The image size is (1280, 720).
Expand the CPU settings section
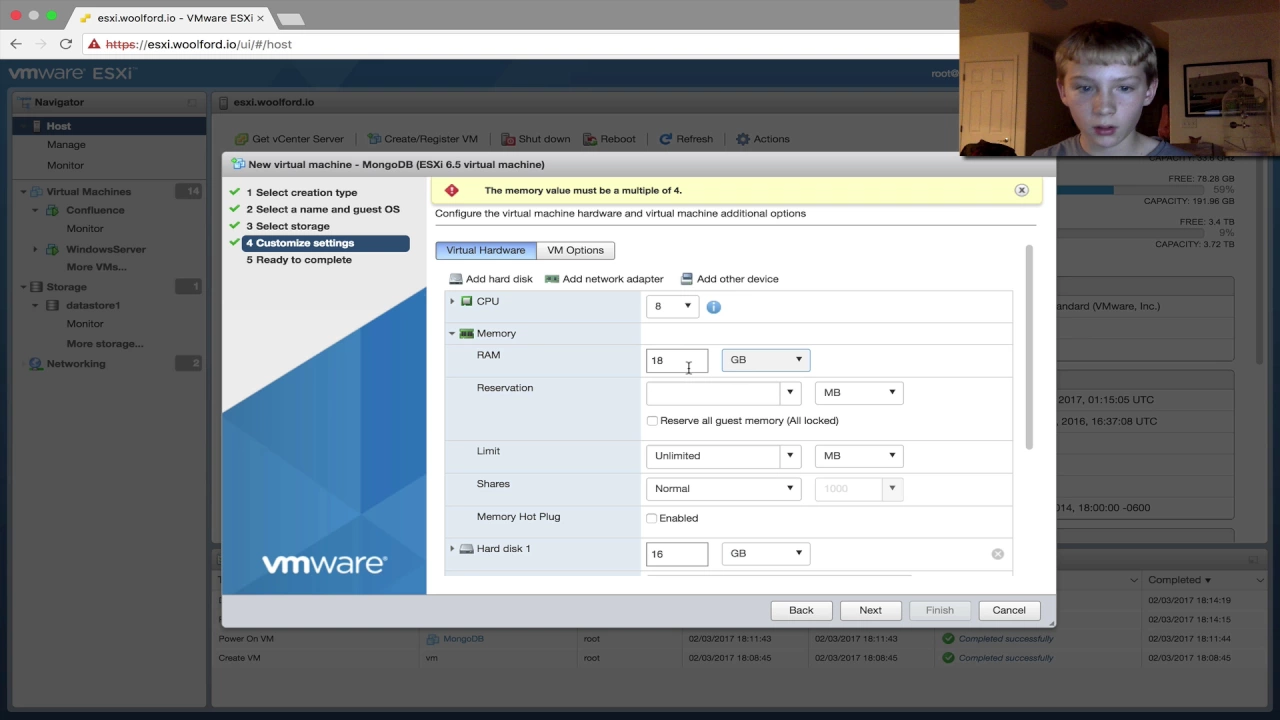(x=452, y=301)
